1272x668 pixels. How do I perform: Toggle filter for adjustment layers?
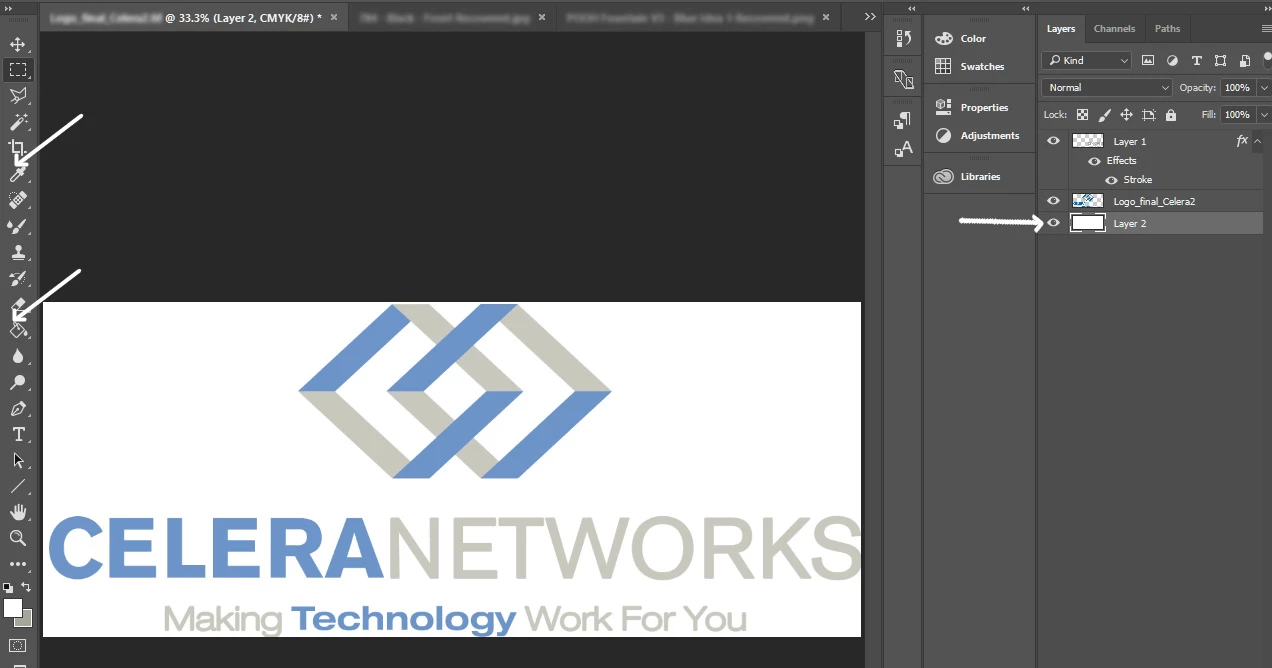coord(1172,60)
